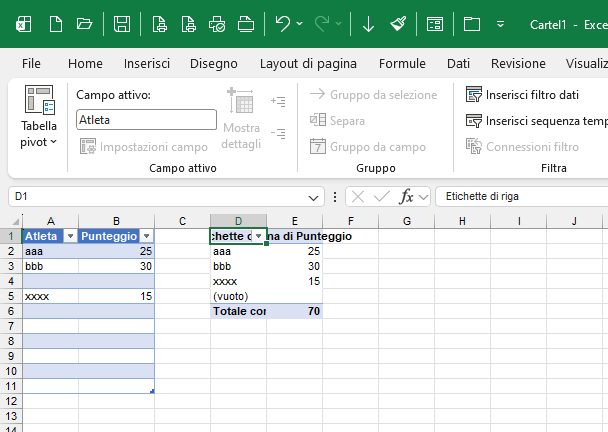Click the collapse field minus icon

coord(278,134)
